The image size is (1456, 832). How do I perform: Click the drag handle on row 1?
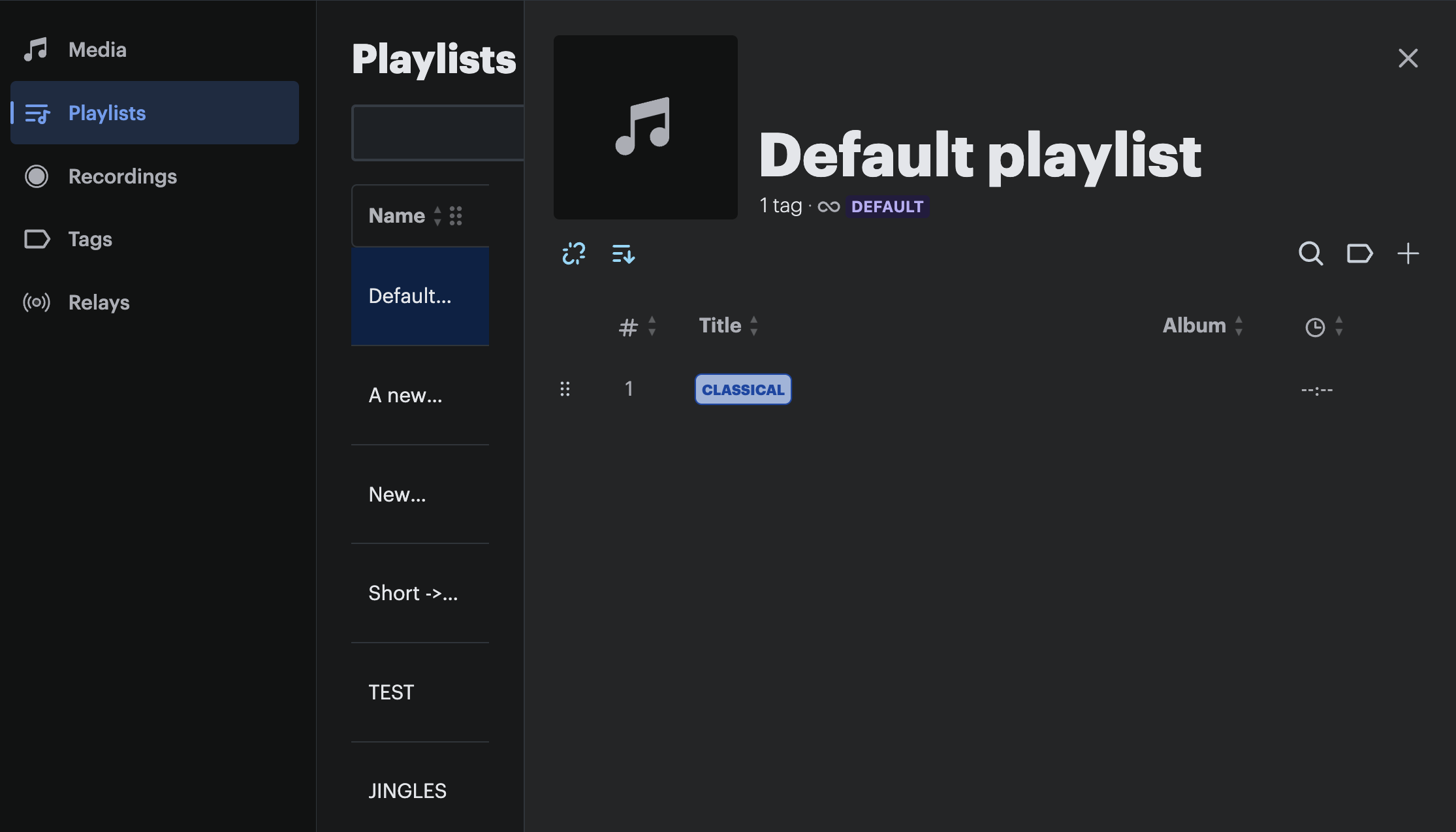pyautogui.click(x=565, y=389)
